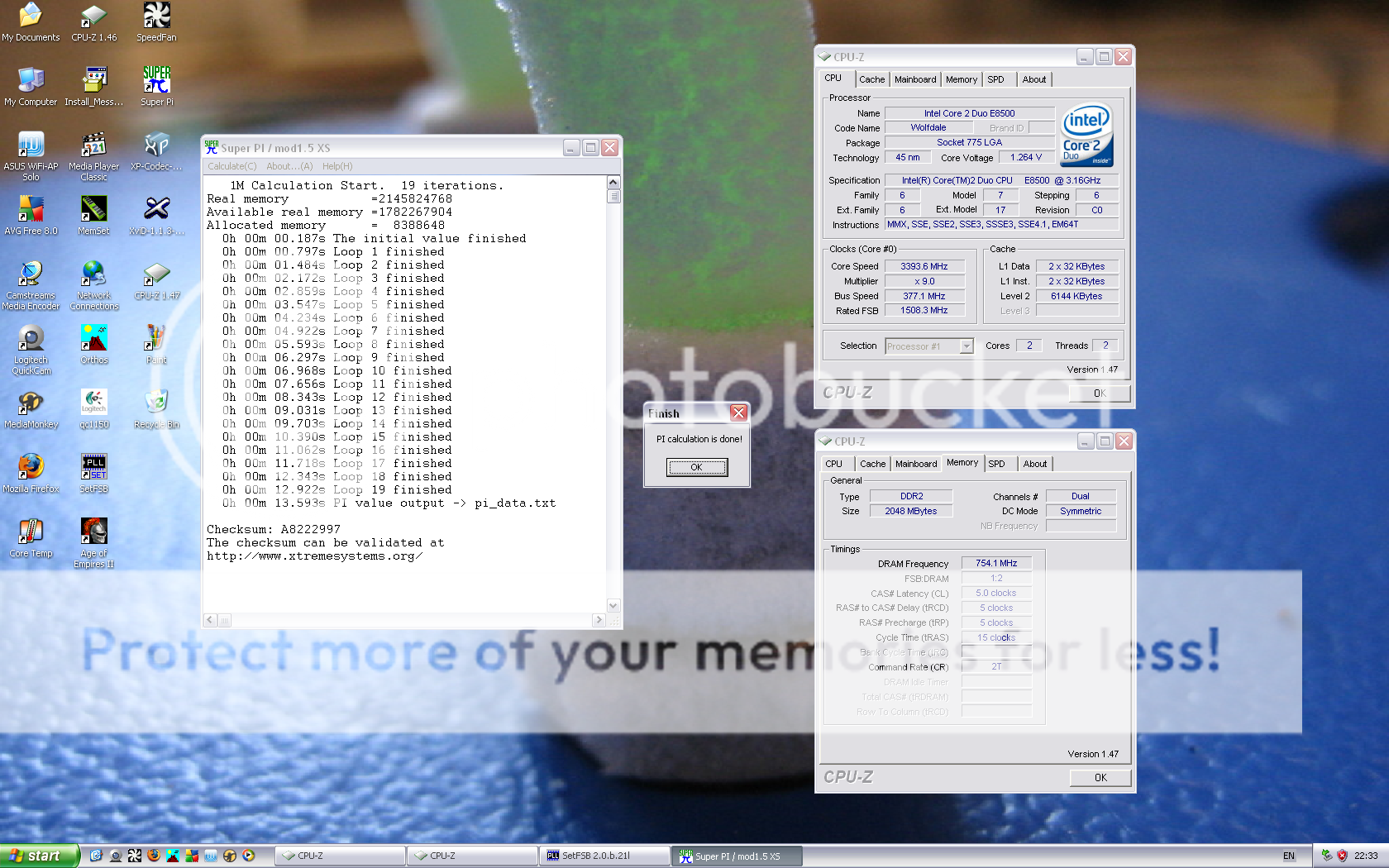Open Camstreams Media Encoder shortcut
Screen dimensions: 1389x868
[x=31, y=284]
